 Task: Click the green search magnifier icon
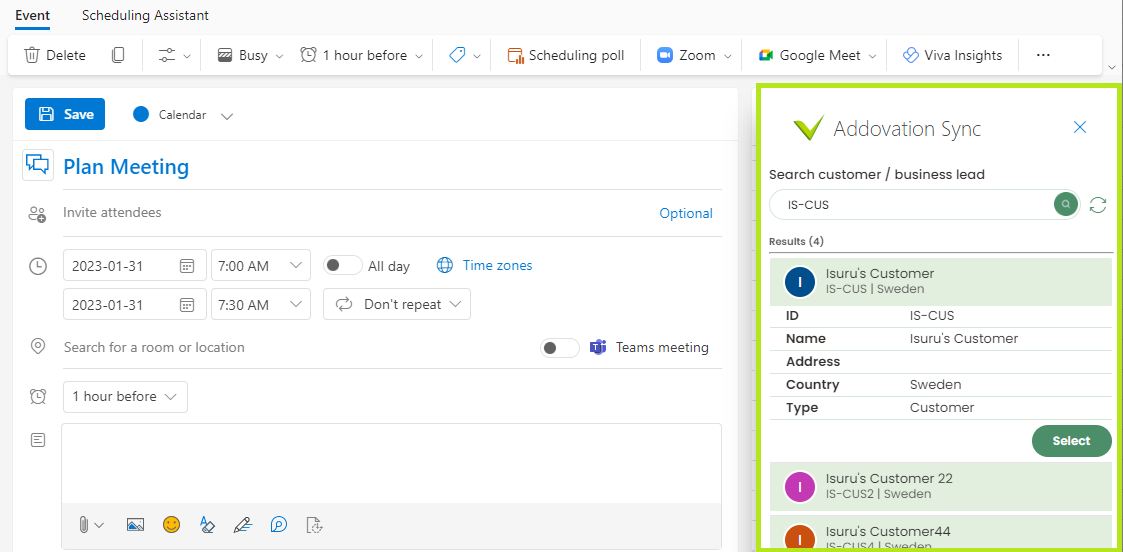coord(1066,205)
